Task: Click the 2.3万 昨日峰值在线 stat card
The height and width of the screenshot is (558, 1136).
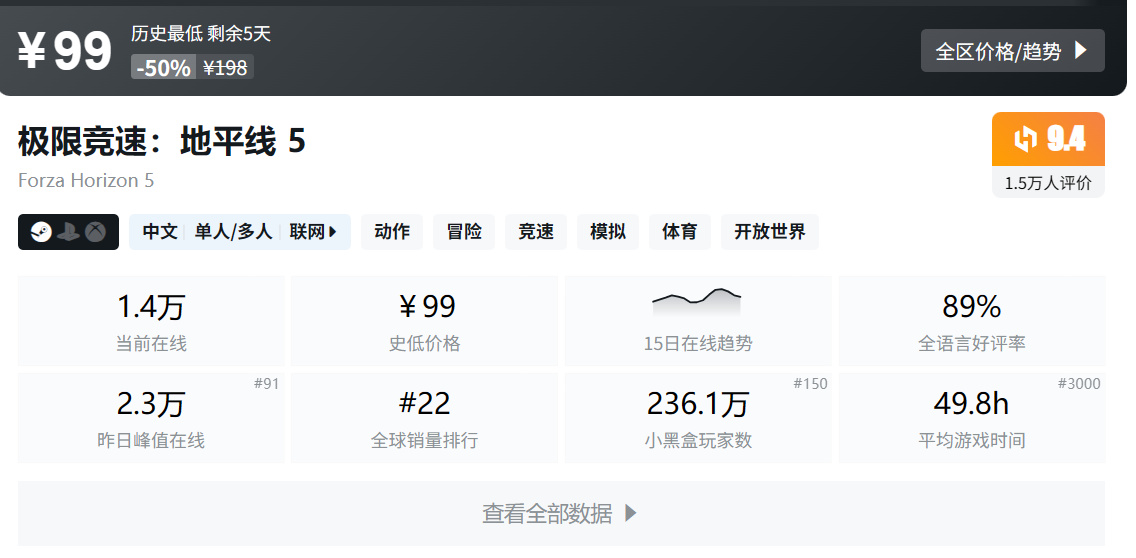Action: (x=151, y=418)
